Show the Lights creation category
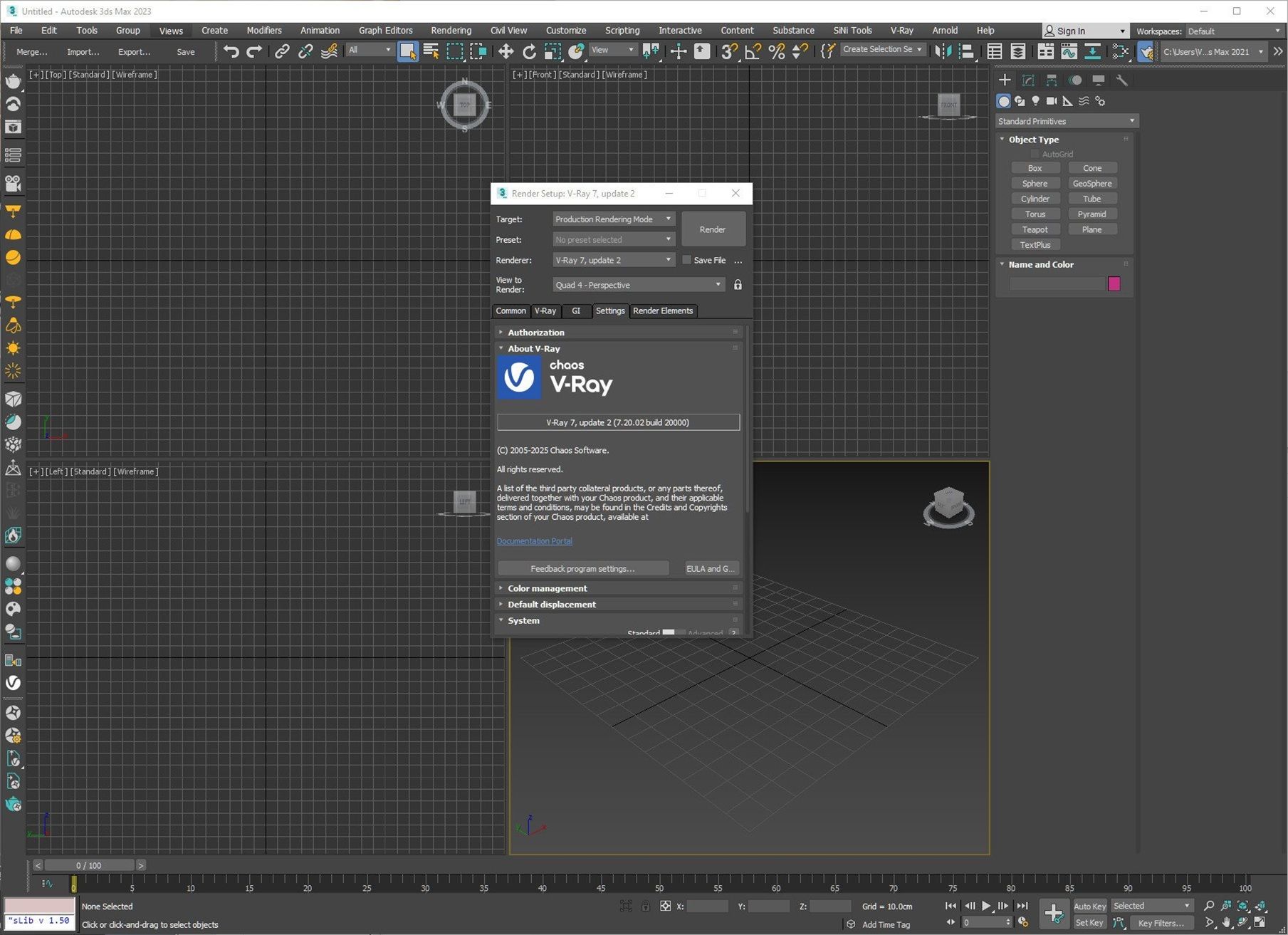Screen dimensions: 1288x935 (x=1035, y=101)
